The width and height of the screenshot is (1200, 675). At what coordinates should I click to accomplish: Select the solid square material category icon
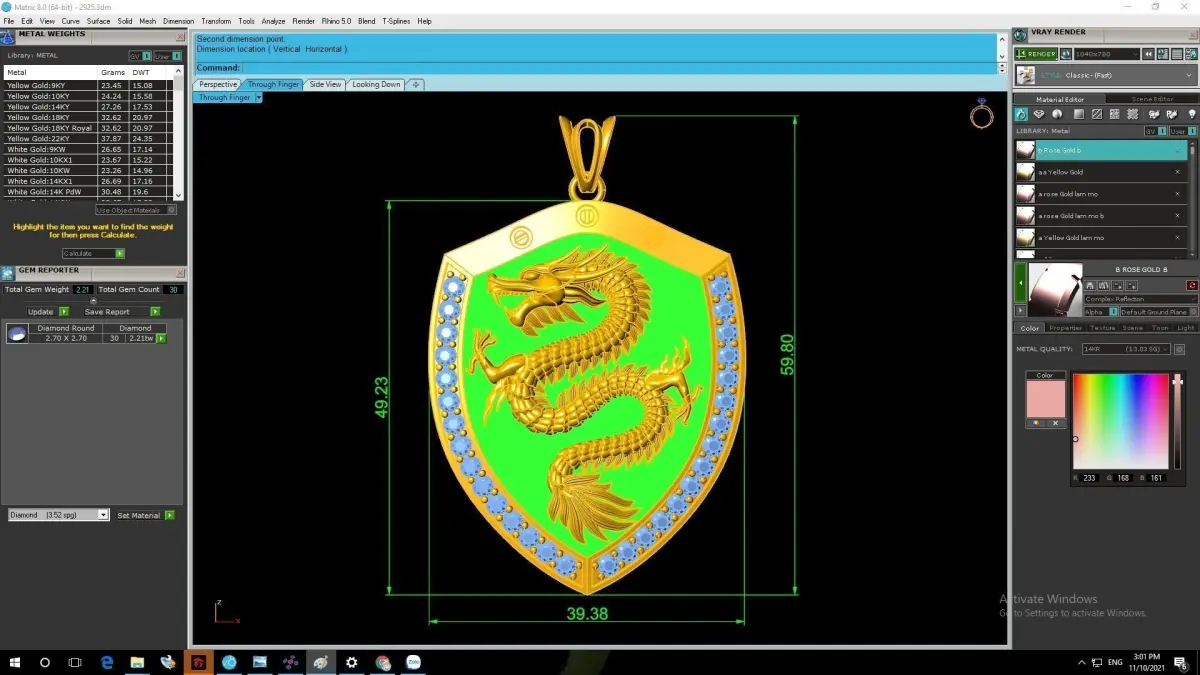click(1078, 114)
